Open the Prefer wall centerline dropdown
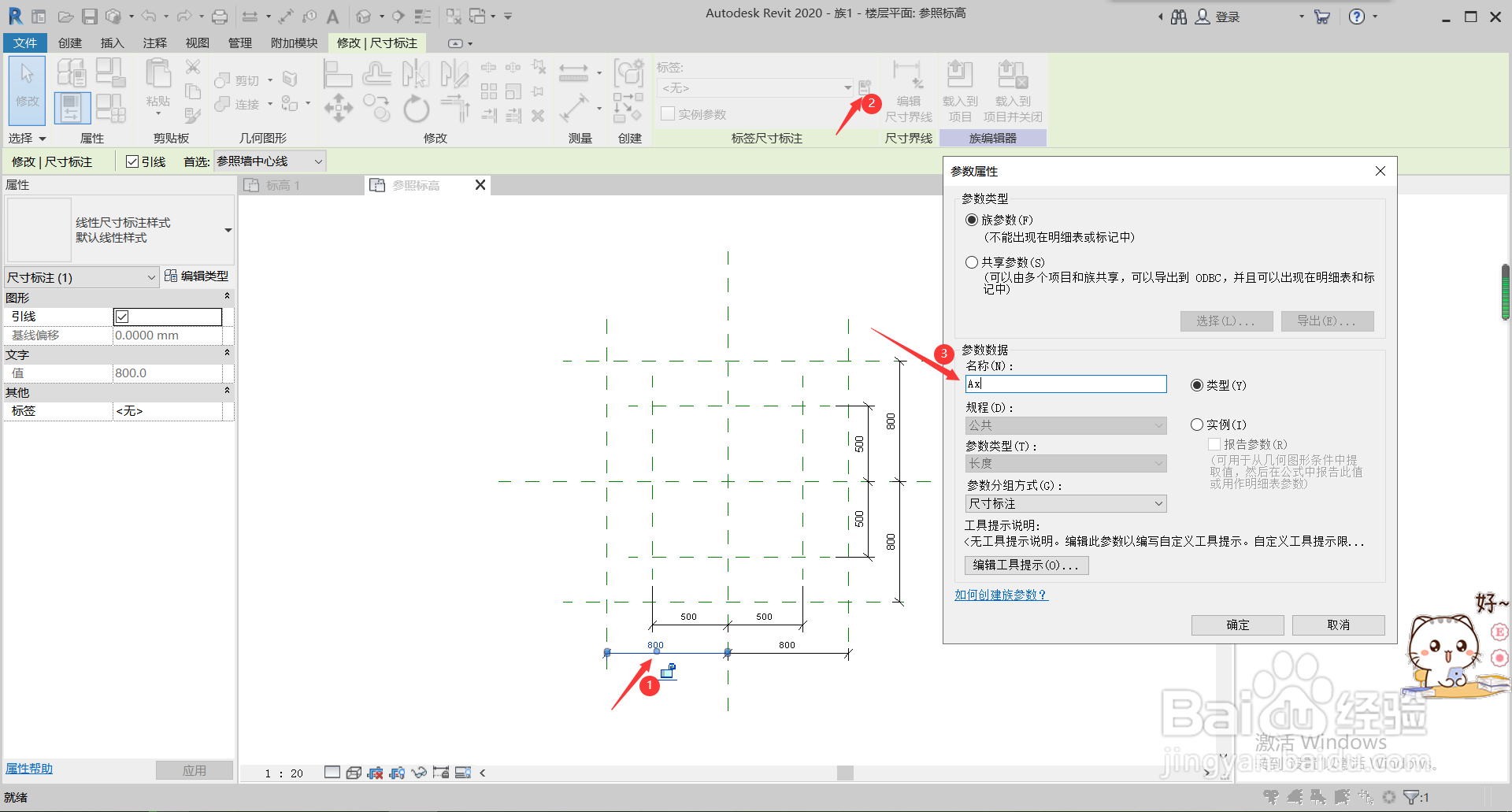 coord(270,161)
